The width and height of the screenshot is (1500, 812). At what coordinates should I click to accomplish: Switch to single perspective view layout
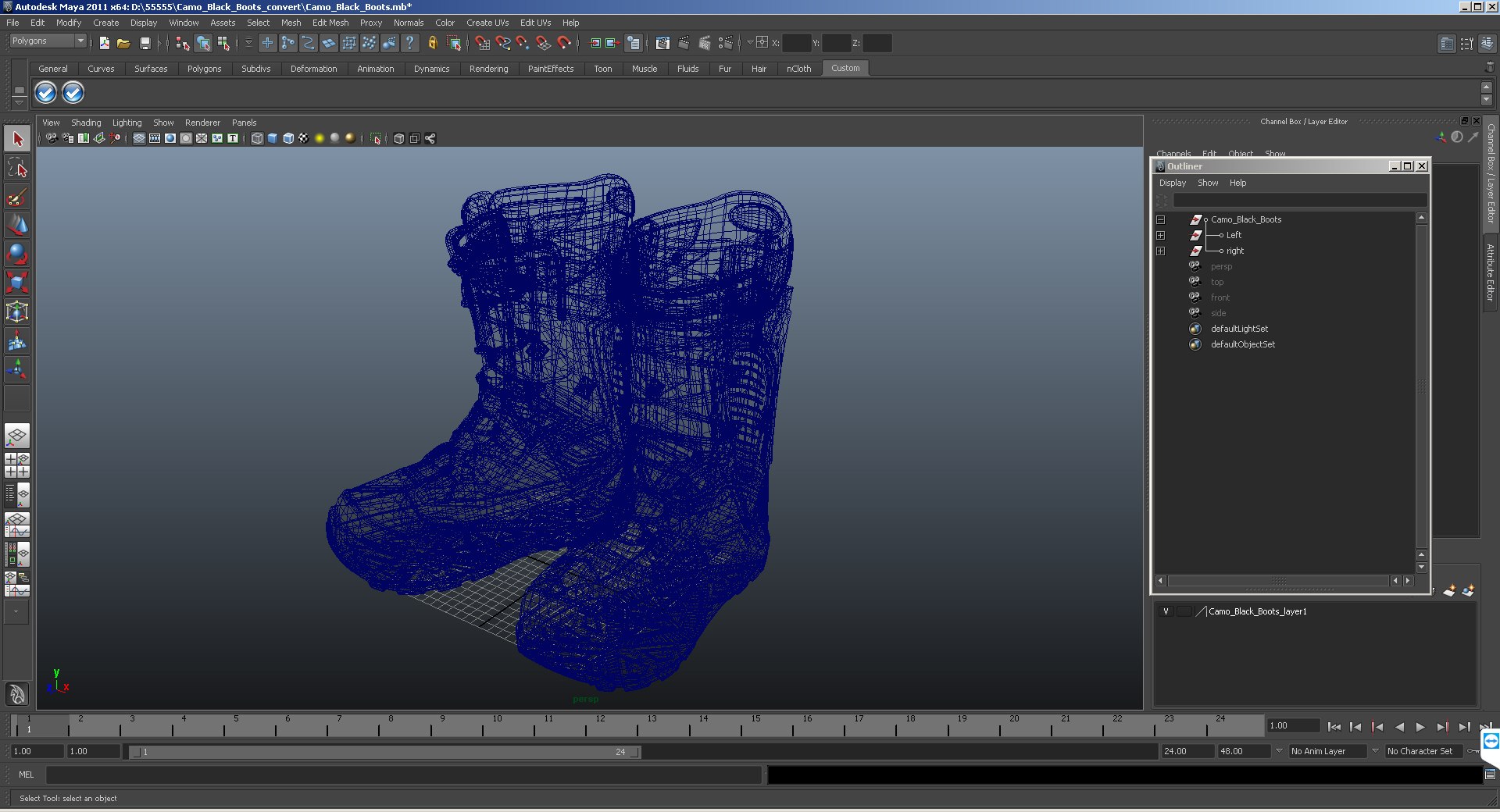tap(17, 436)
